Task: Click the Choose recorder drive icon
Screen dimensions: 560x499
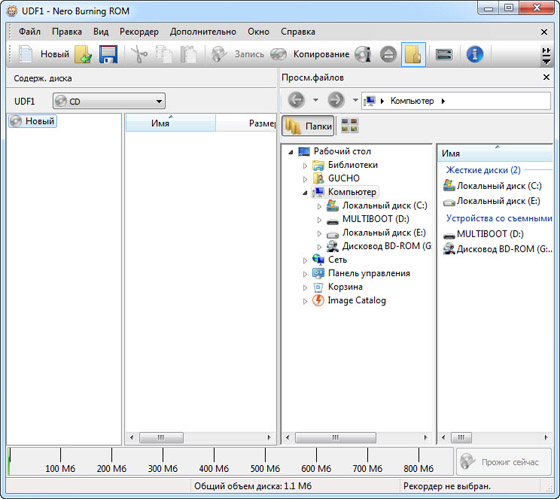Action: [444, 54]
